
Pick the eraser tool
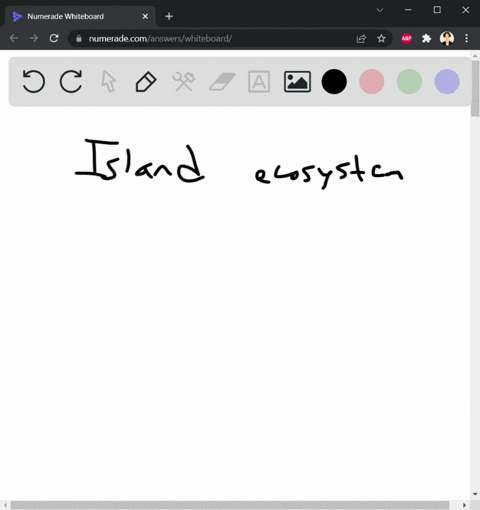coord(222,82)
